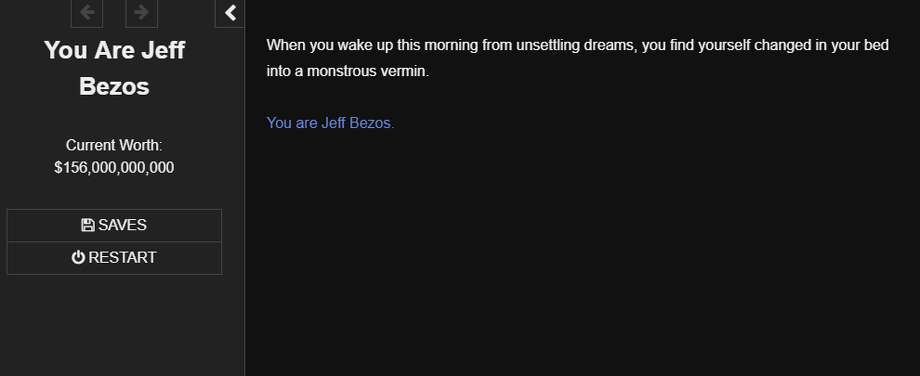
Task: Select the $156,000,000,000 worth value
Action: coord(114,168)
